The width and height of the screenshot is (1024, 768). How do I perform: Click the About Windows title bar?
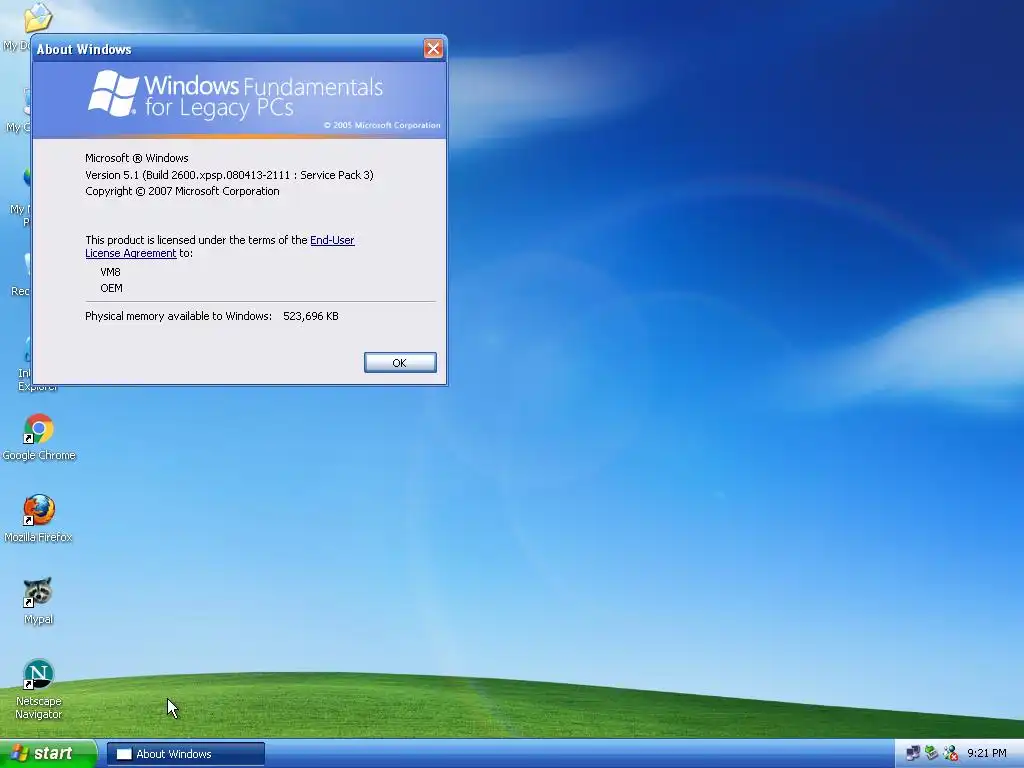point(227,49)
